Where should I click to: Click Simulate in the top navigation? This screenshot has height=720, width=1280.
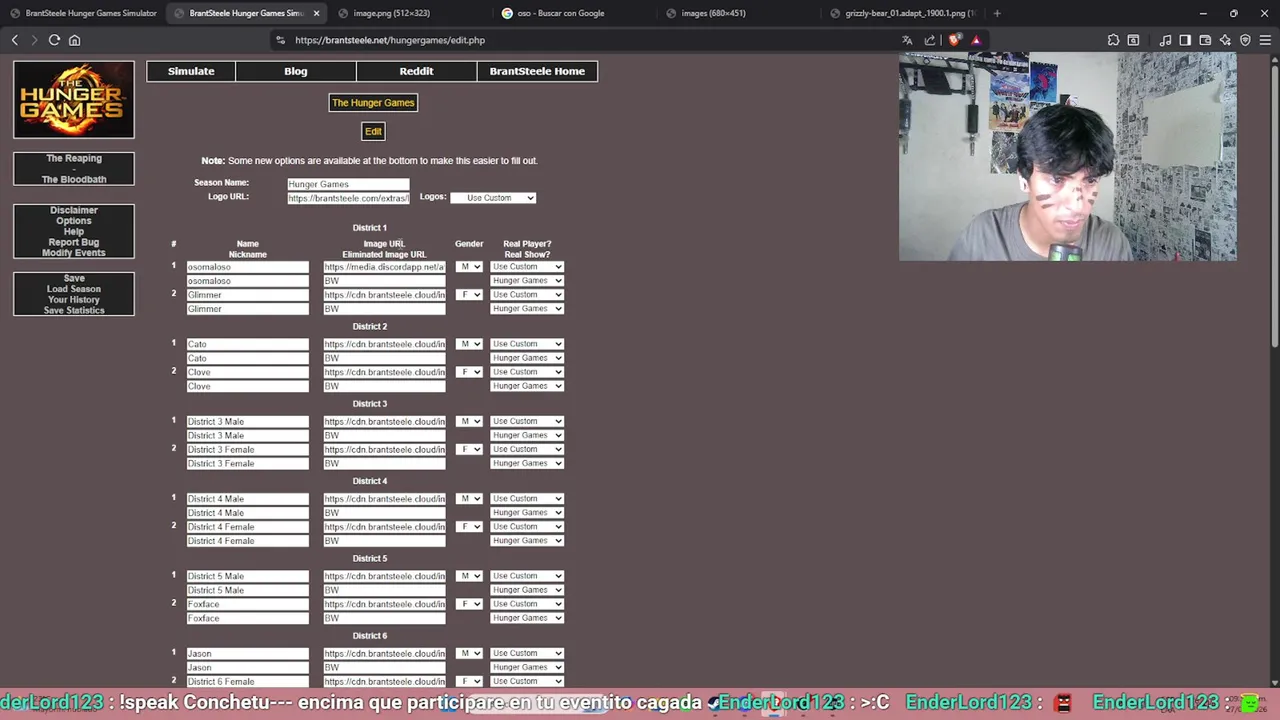(x=191, y=71)
